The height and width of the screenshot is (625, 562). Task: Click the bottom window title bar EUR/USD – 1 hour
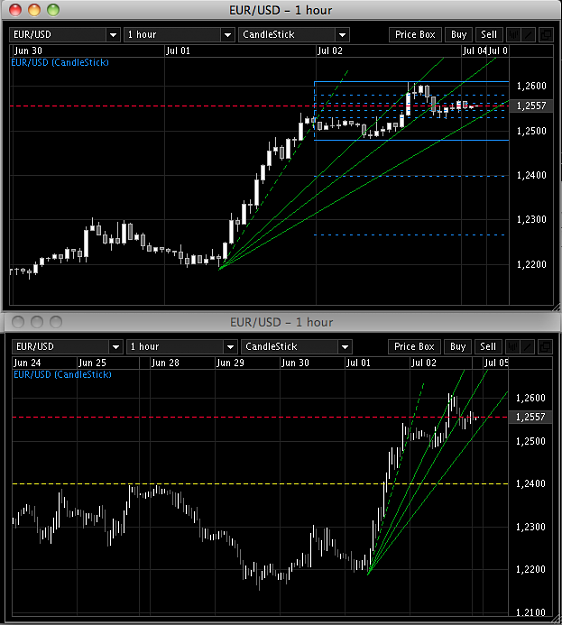(x=281, y=322)
